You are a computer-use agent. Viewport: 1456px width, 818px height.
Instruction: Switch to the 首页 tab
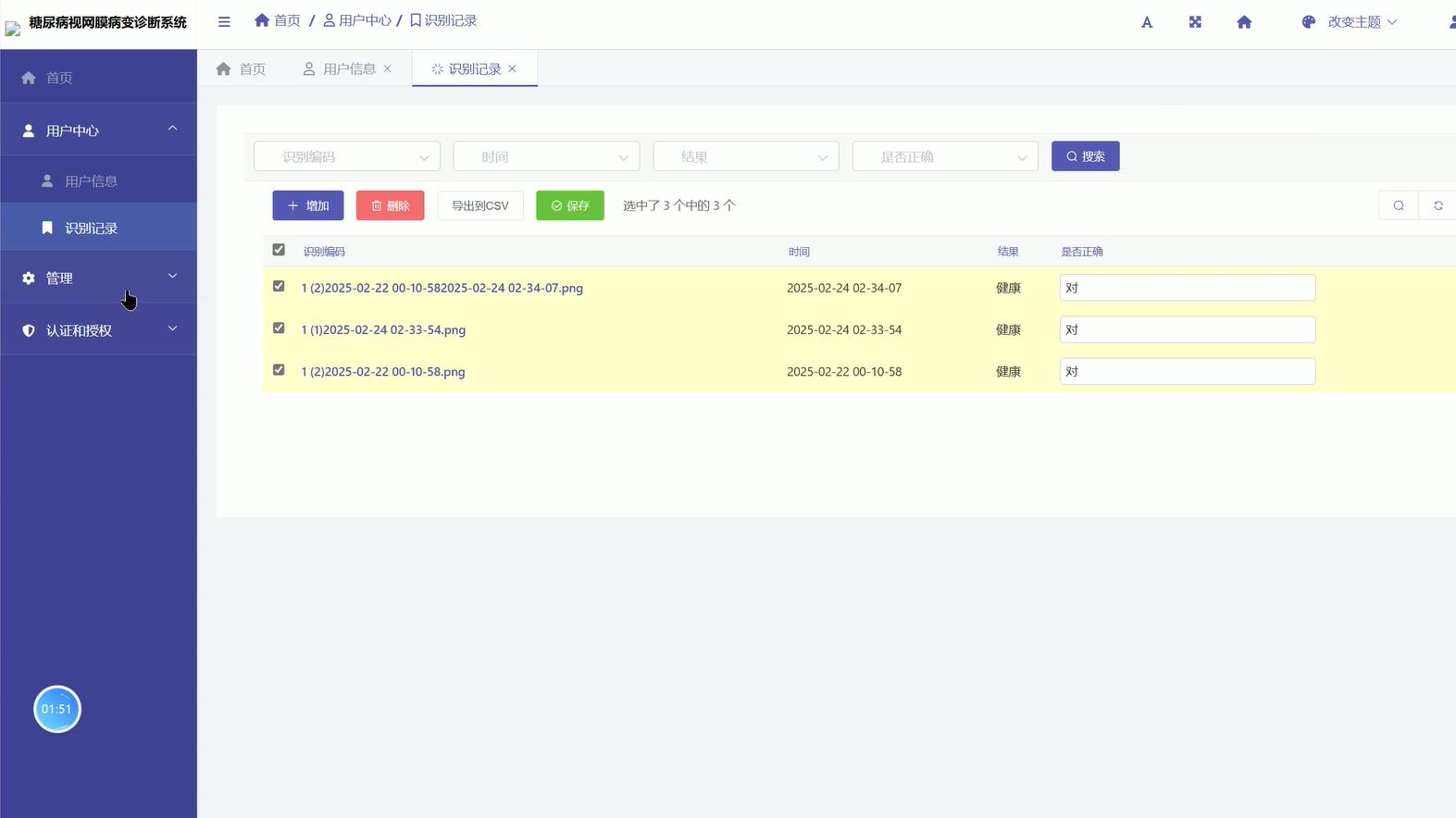pyautogui.click(x=242, y=69)
